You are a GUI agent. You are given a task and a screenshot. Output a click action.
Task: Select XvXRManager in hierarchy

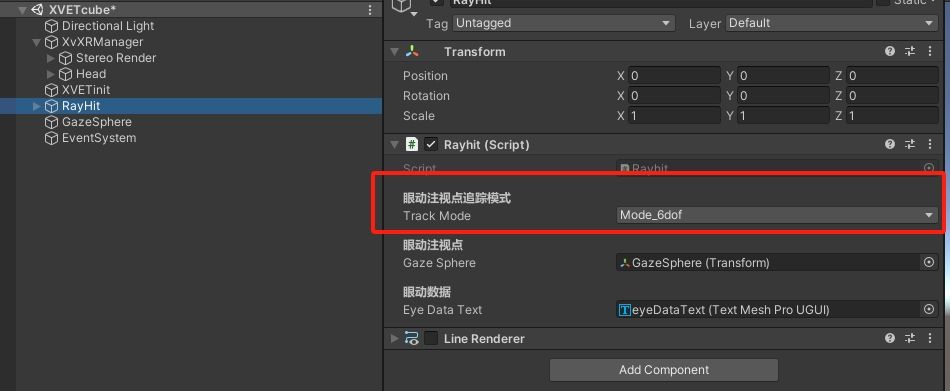tap(102, 42)
